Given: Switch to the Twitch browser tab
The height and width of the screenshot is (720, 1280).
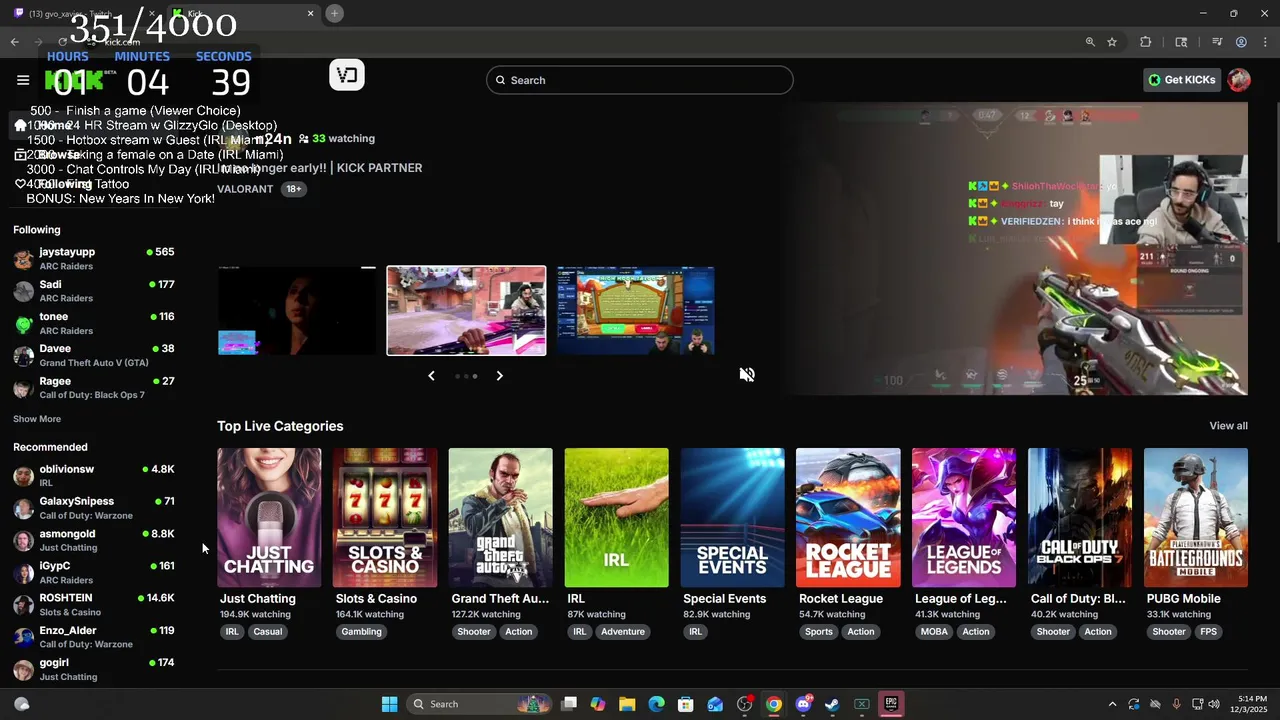Looking at the screenshot, I should [85, 13].
